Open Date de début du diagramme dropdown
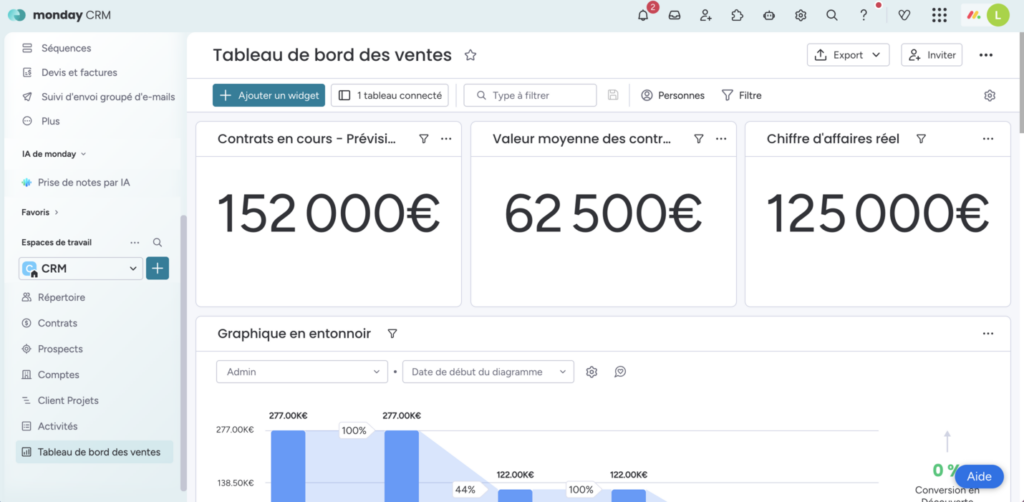Screen dimensions: 1024x502 488,372
